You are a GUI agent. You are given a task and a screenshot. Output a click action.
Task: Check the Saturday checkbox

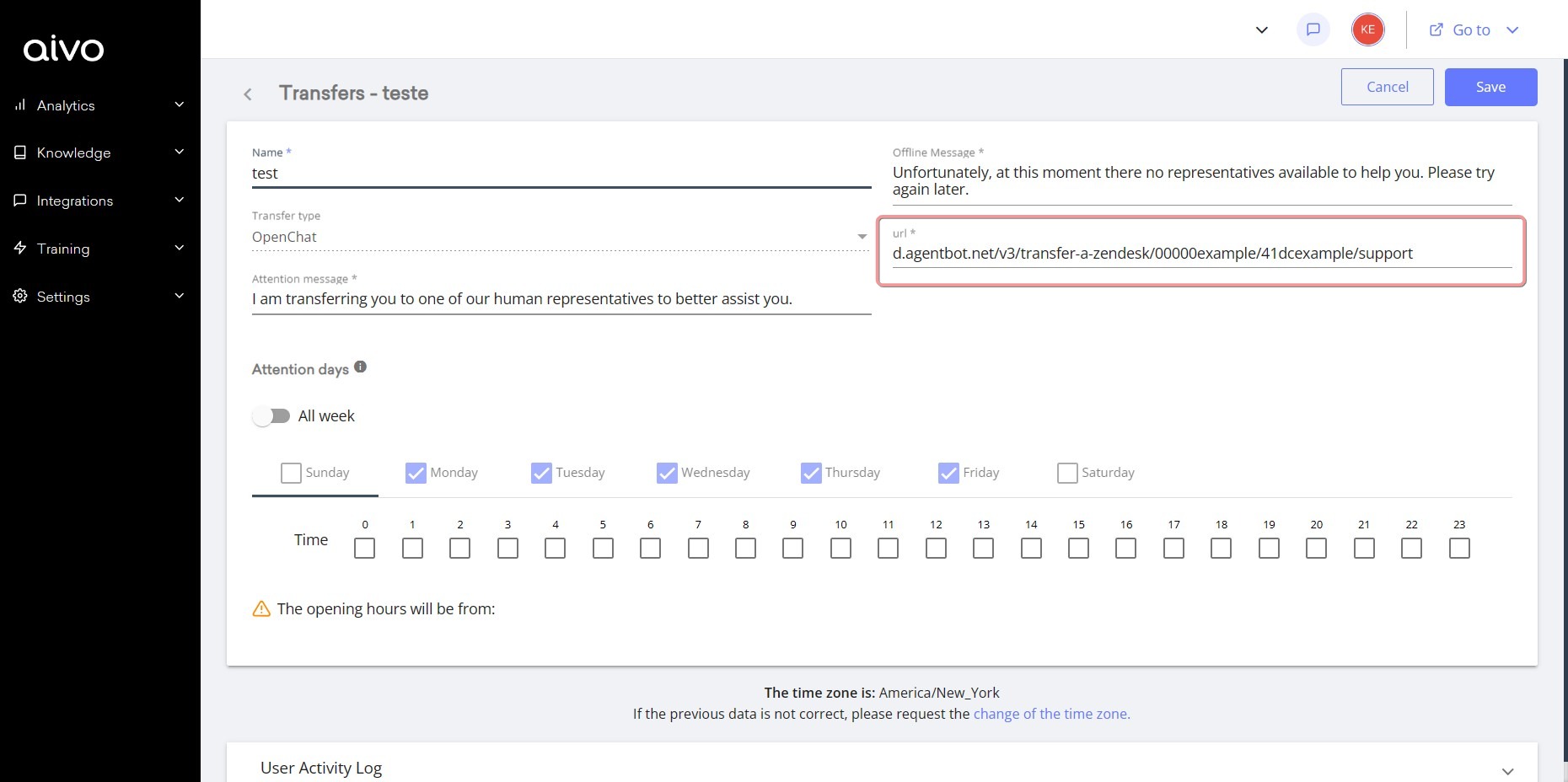click(1066, 473)
